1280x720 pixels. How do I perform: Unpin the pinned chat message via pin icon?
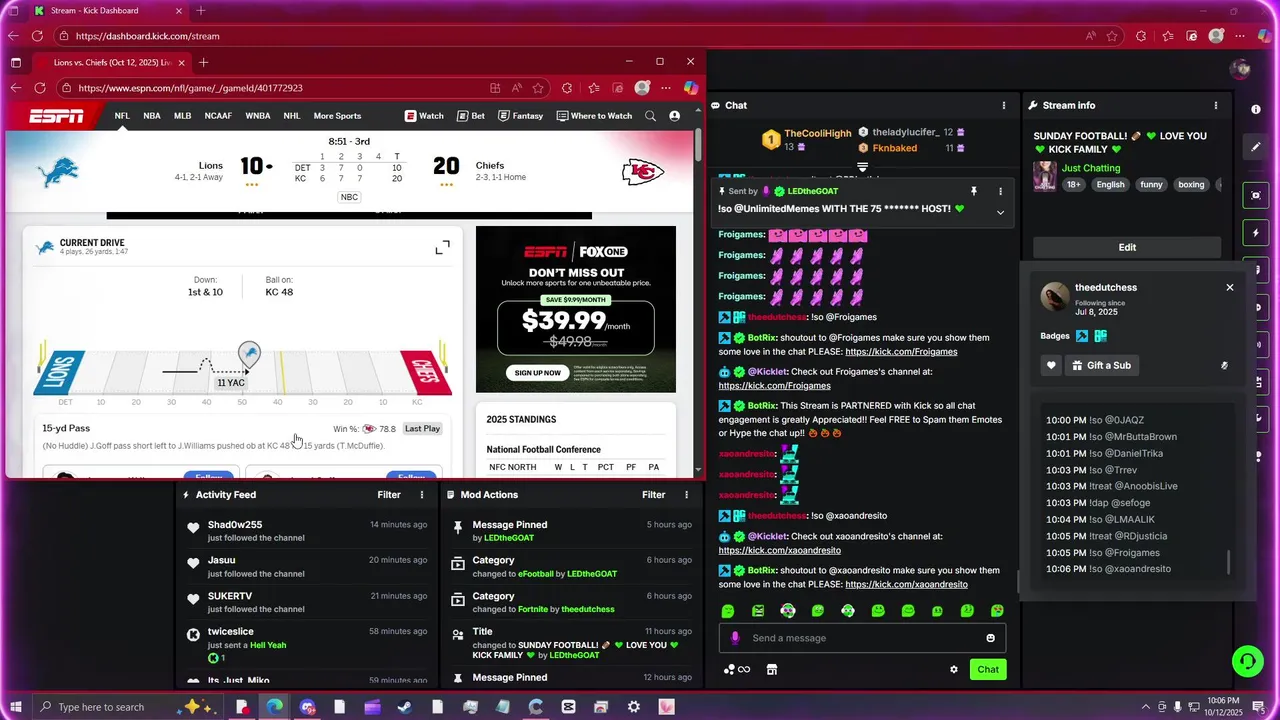973,191
